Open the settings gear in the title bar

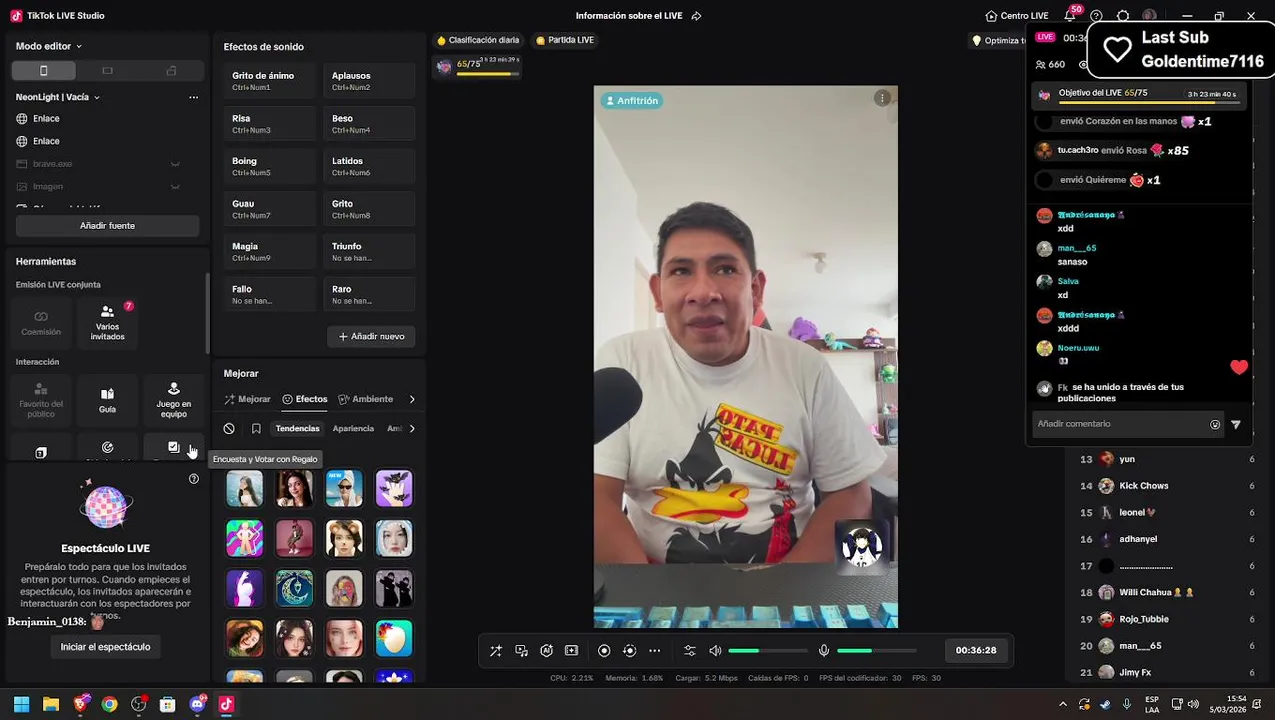click(1123, 16)
